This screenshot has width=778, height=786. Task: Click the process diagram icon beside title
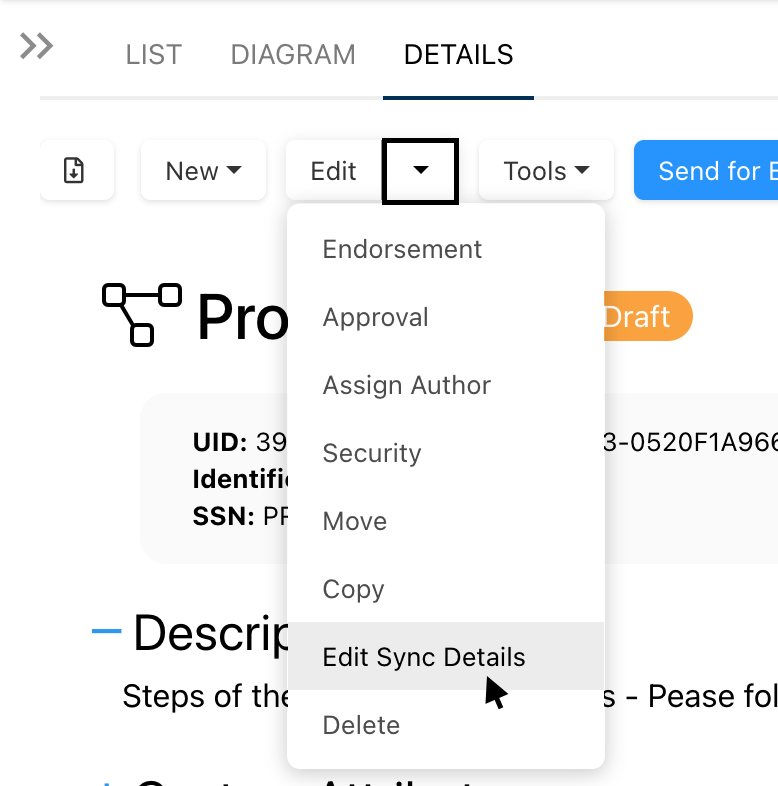[142, 313]
